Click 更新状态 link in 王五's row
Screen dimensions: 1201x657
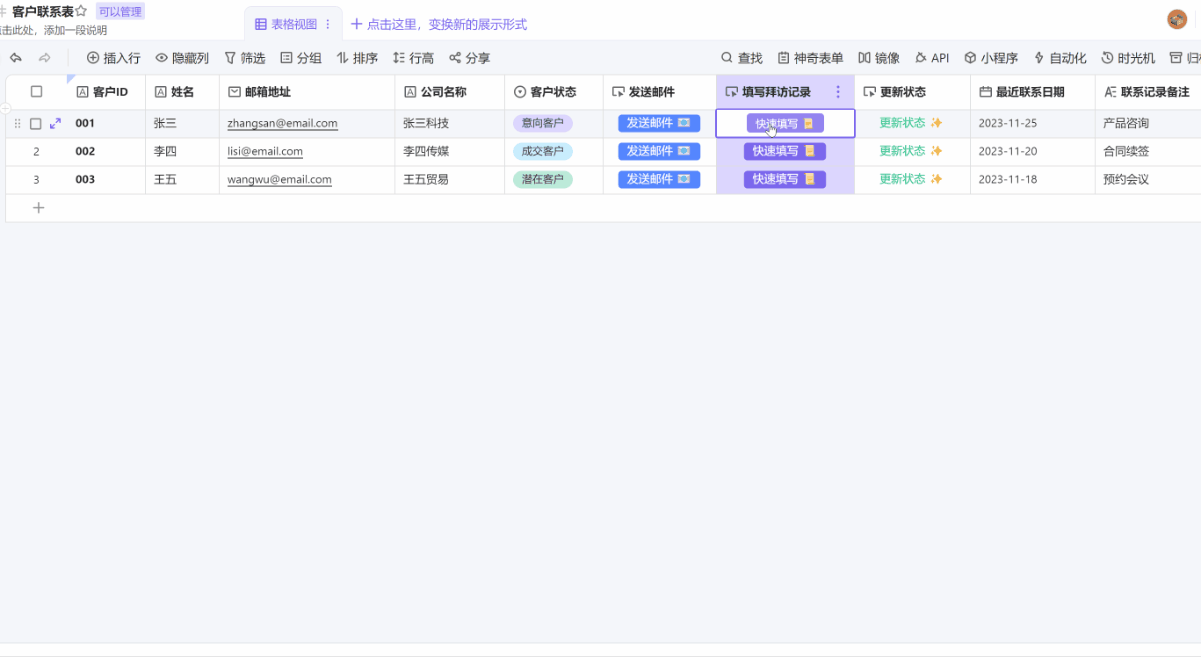tap(903, 179)
